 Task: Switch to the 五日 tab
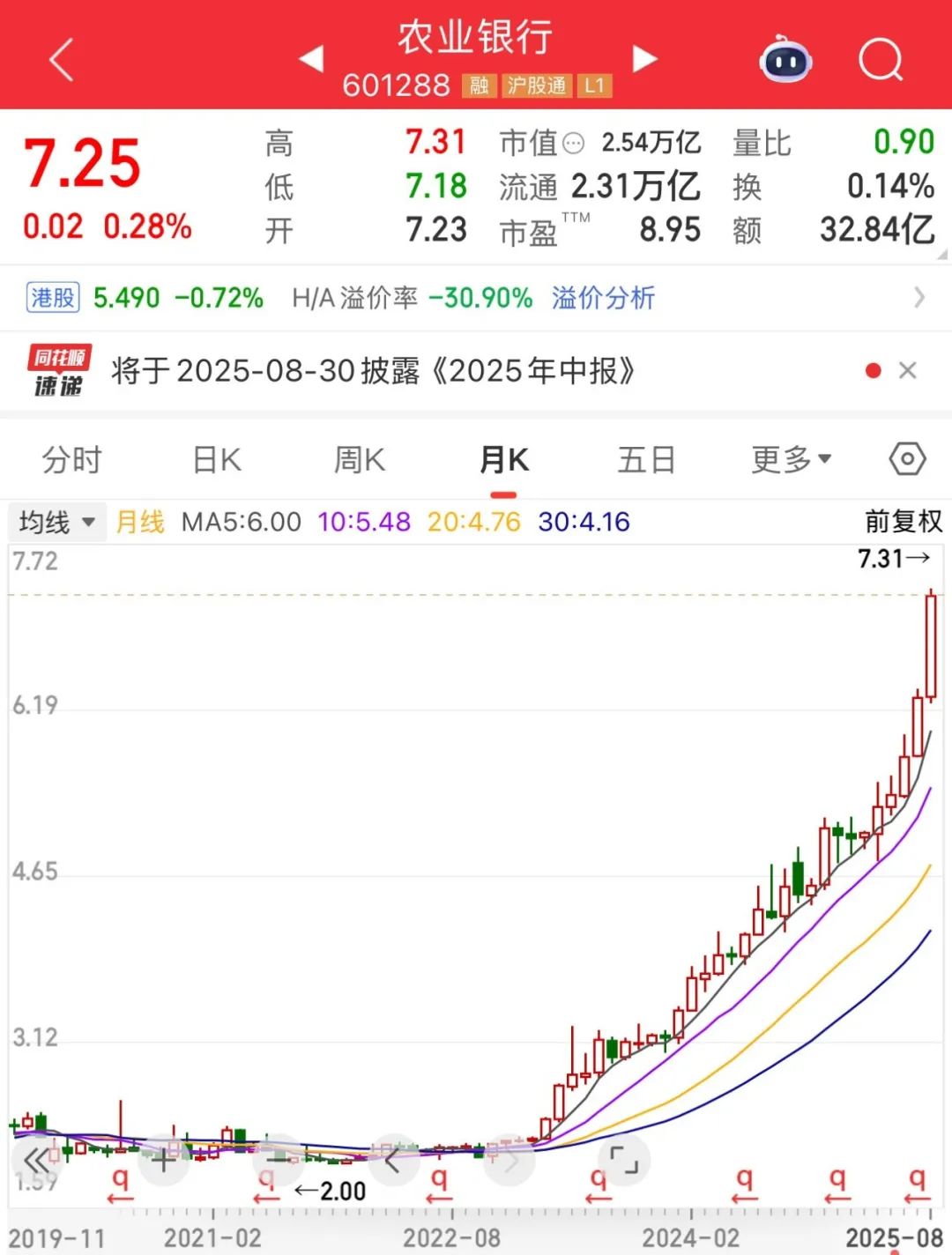click(x=647, y=459)
